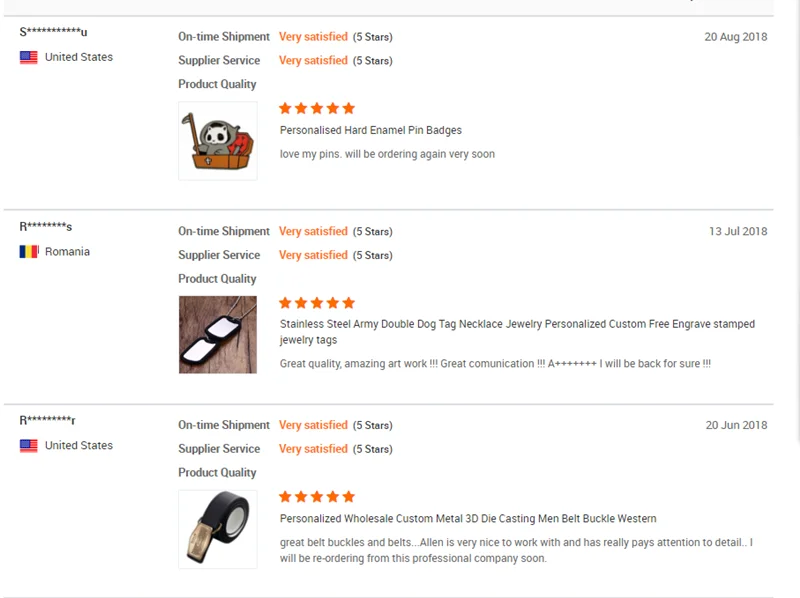Click Very satisfied for Supplier Service in Romania review
The width and height of the screenshot is (800, 598).
coord(313,255)
